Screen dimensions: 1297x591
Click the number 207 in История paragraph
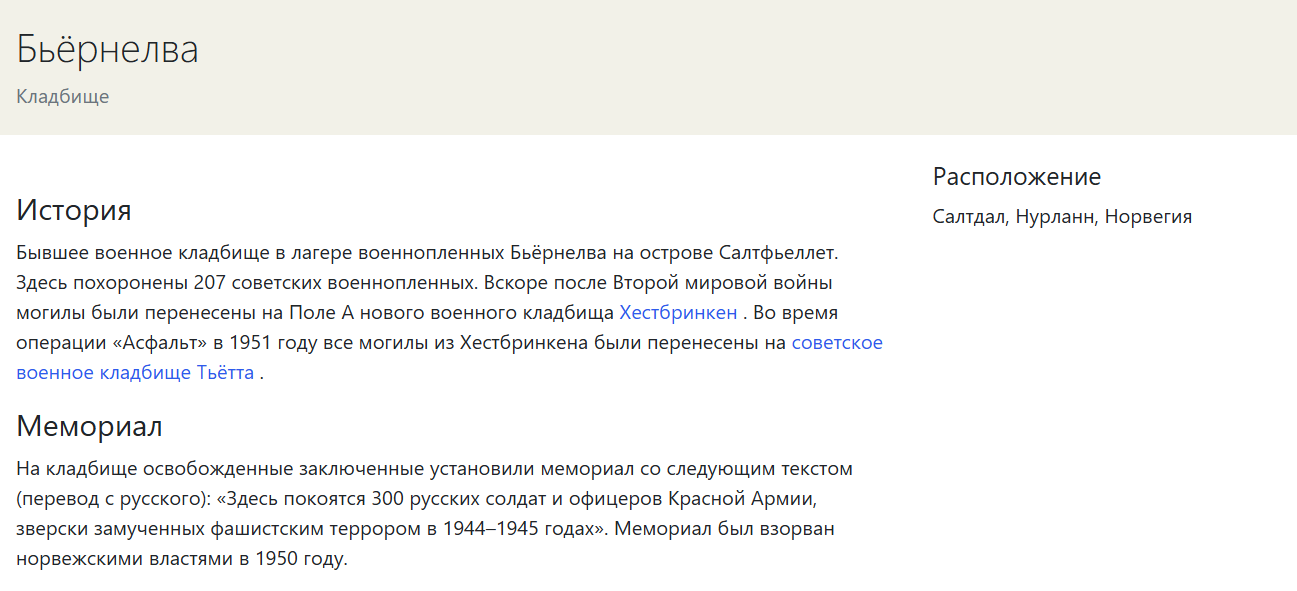click(210, 282)
